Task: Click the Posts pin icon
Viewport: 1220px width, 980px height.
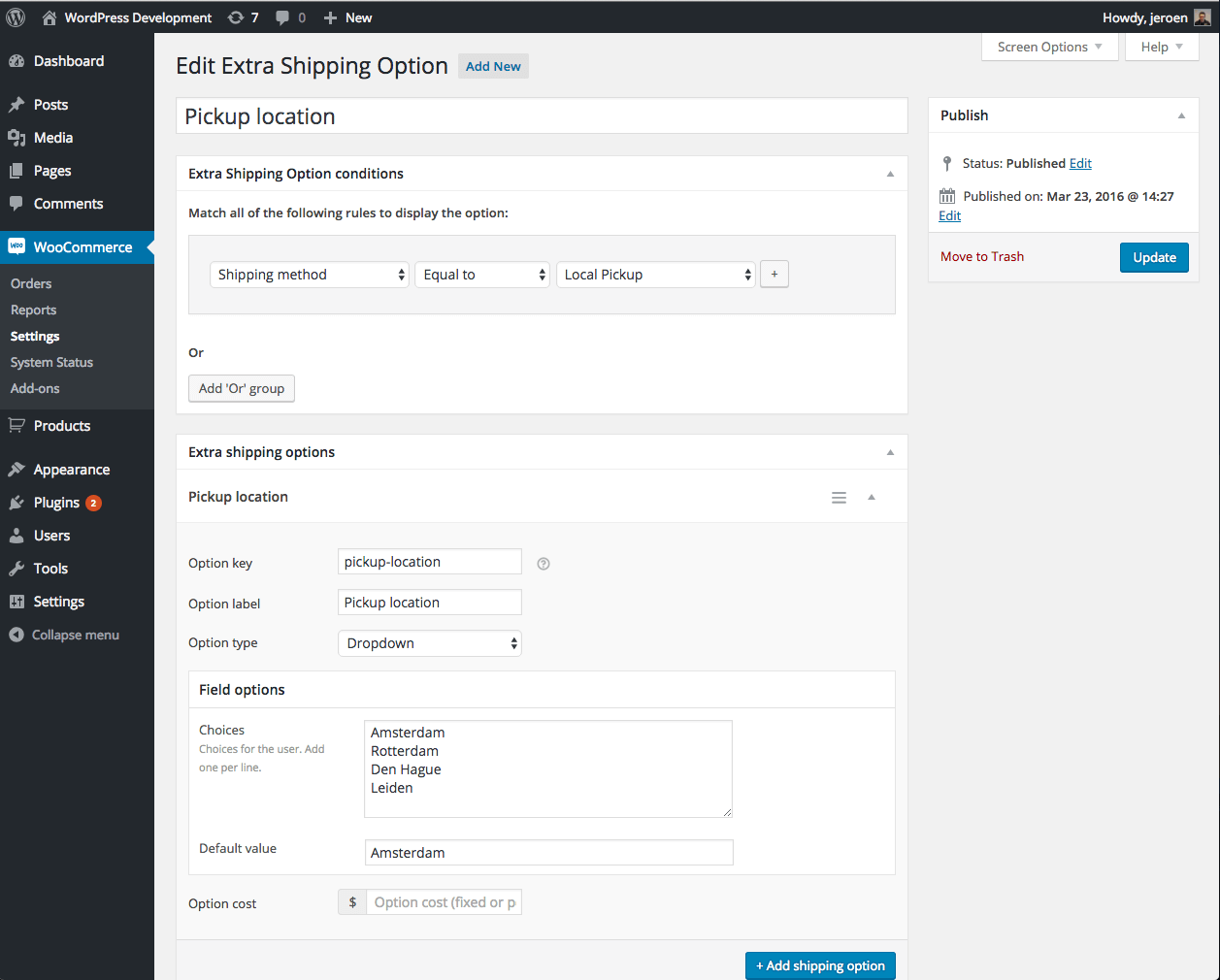Action: (x=16, y=105)
